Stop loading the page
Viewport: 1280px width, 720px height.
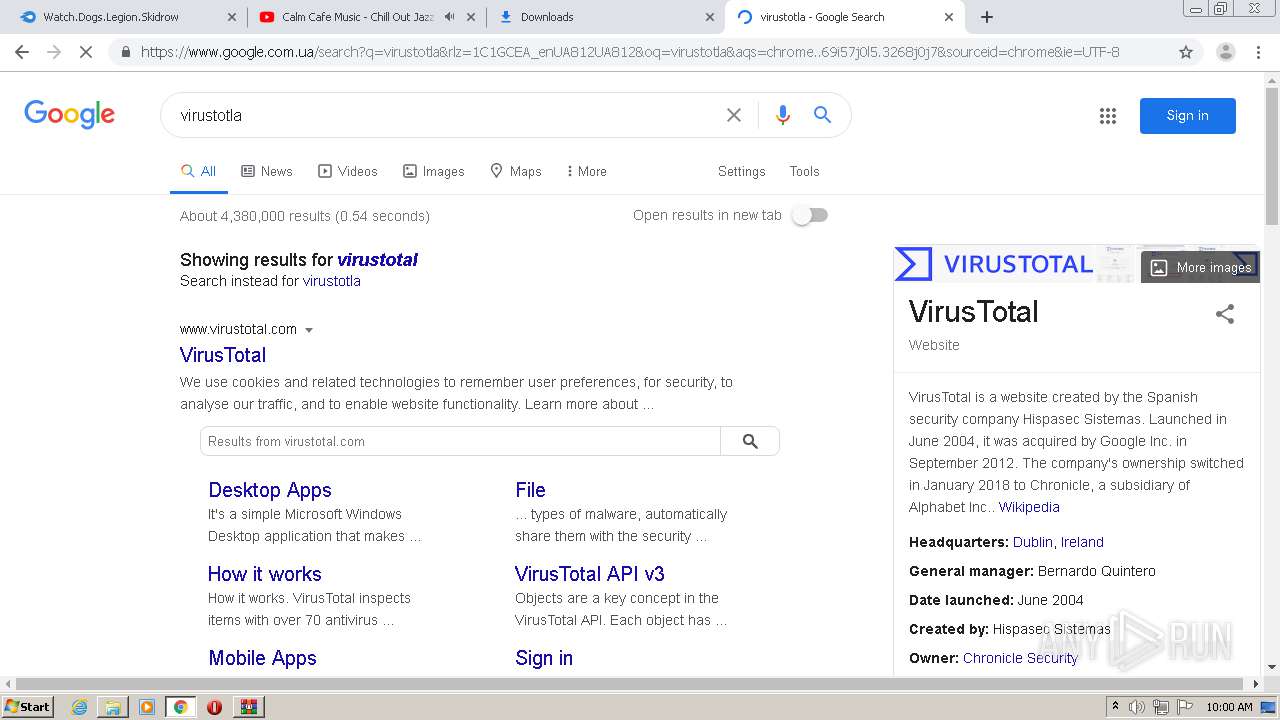(x=86, y=52)
